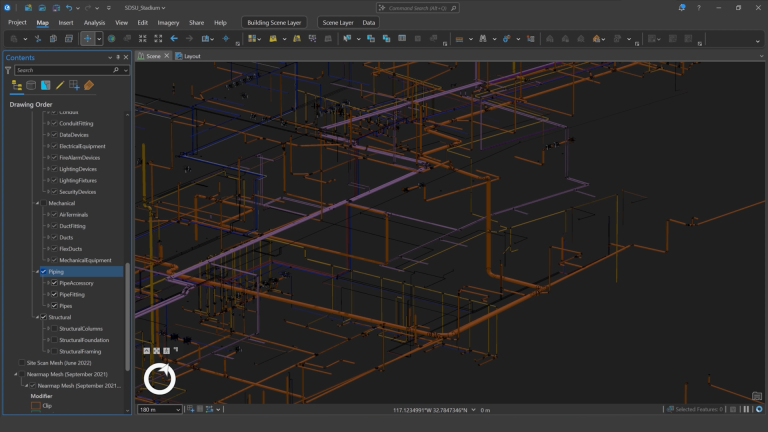Viewport: 768px width, 432px height.
Task: Open the Analysis ribbon tab
Action: pos(94,23)
